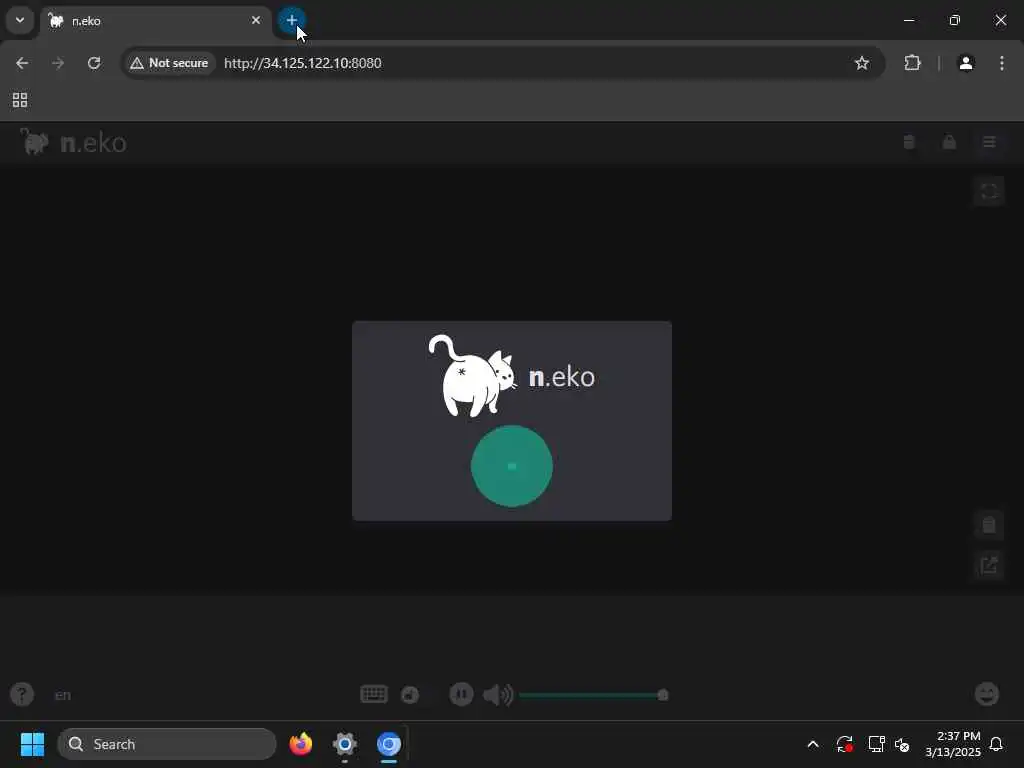
Task: Click the address bar URL
Action: [302, 63]
